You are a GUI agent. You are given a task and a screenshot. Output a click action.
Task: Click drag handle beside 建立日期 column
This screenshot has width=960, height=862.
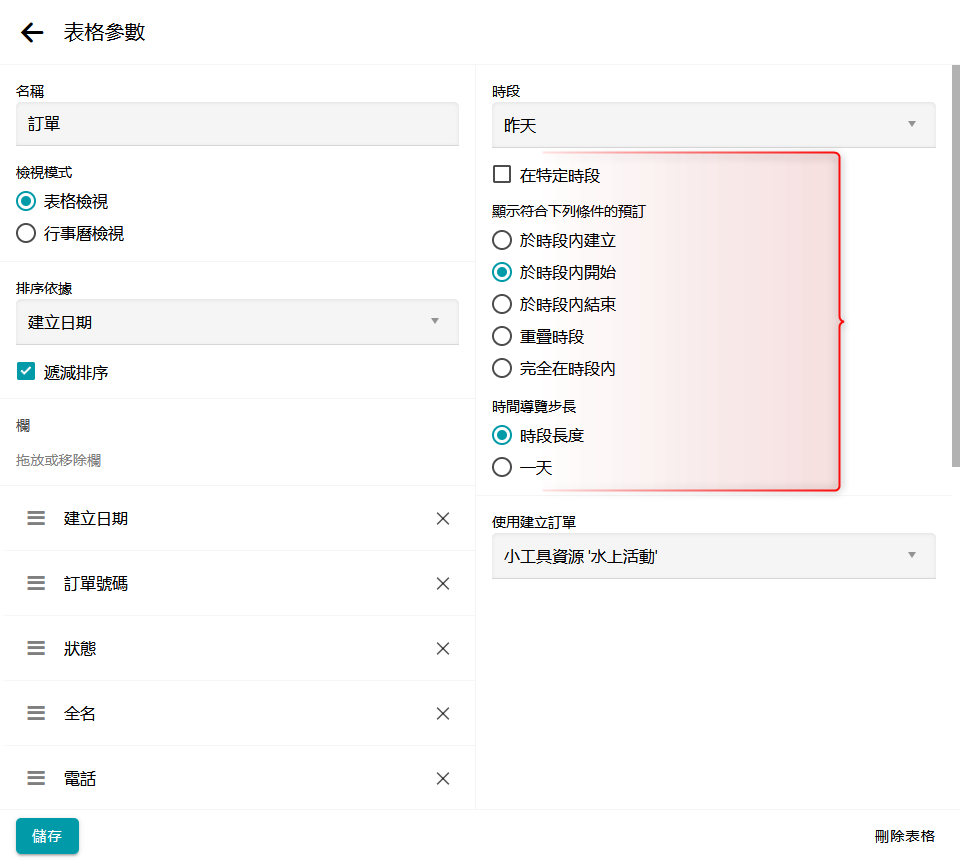(36, 518)
